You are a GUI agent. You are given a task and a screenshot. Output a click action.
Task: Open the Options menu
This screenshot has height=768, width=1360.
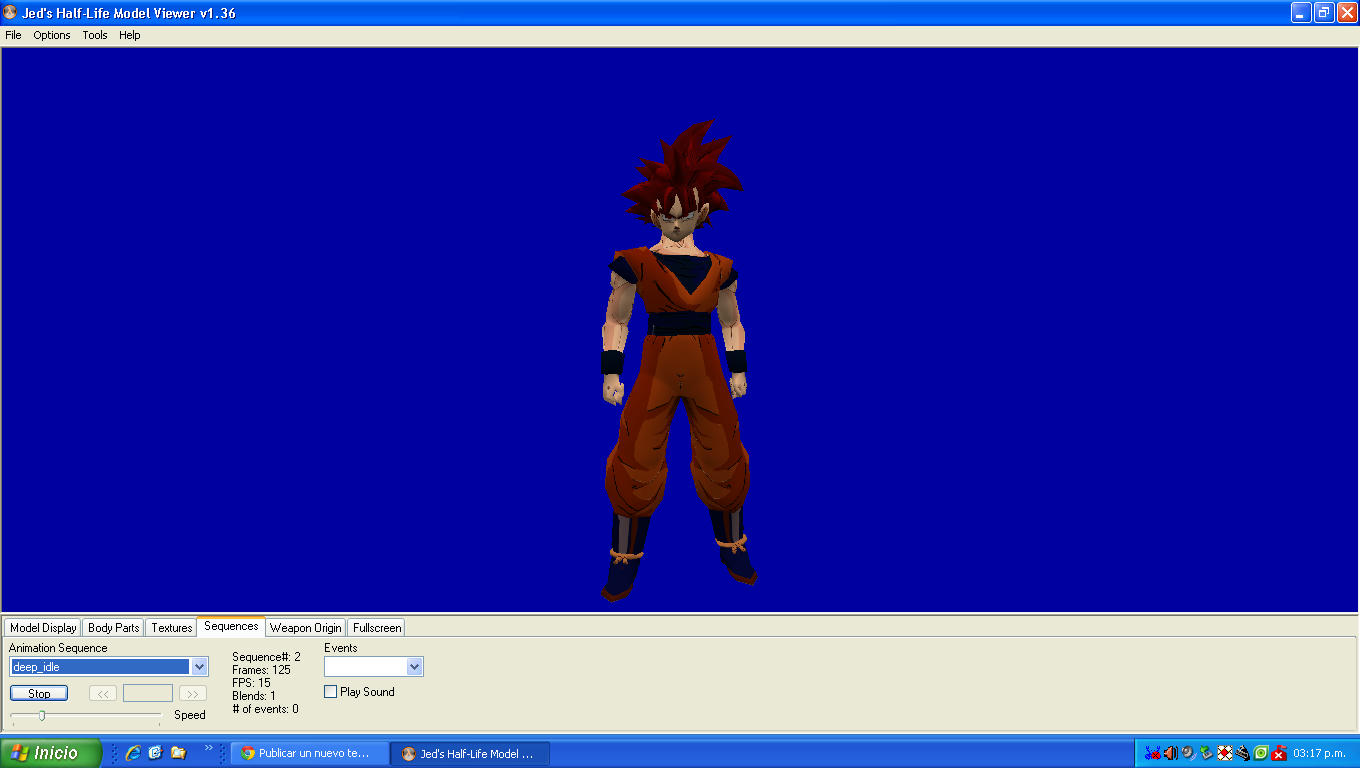(x=52, y=35)
